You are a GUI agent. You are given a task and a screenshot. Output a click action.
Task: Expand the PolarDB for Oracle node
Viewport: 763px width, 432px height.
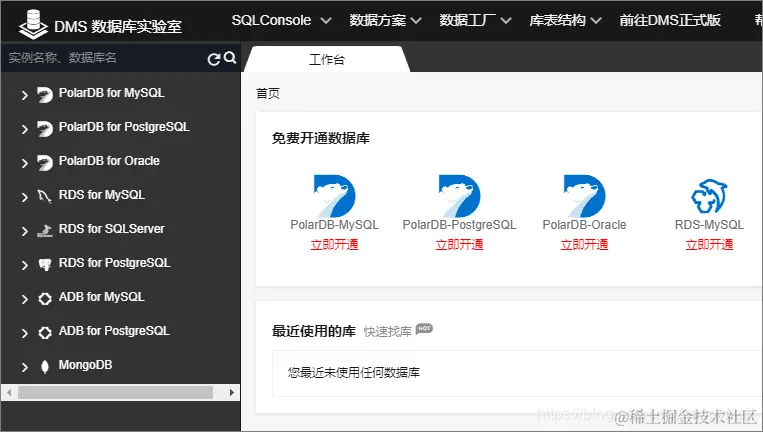tap(24, 163)
